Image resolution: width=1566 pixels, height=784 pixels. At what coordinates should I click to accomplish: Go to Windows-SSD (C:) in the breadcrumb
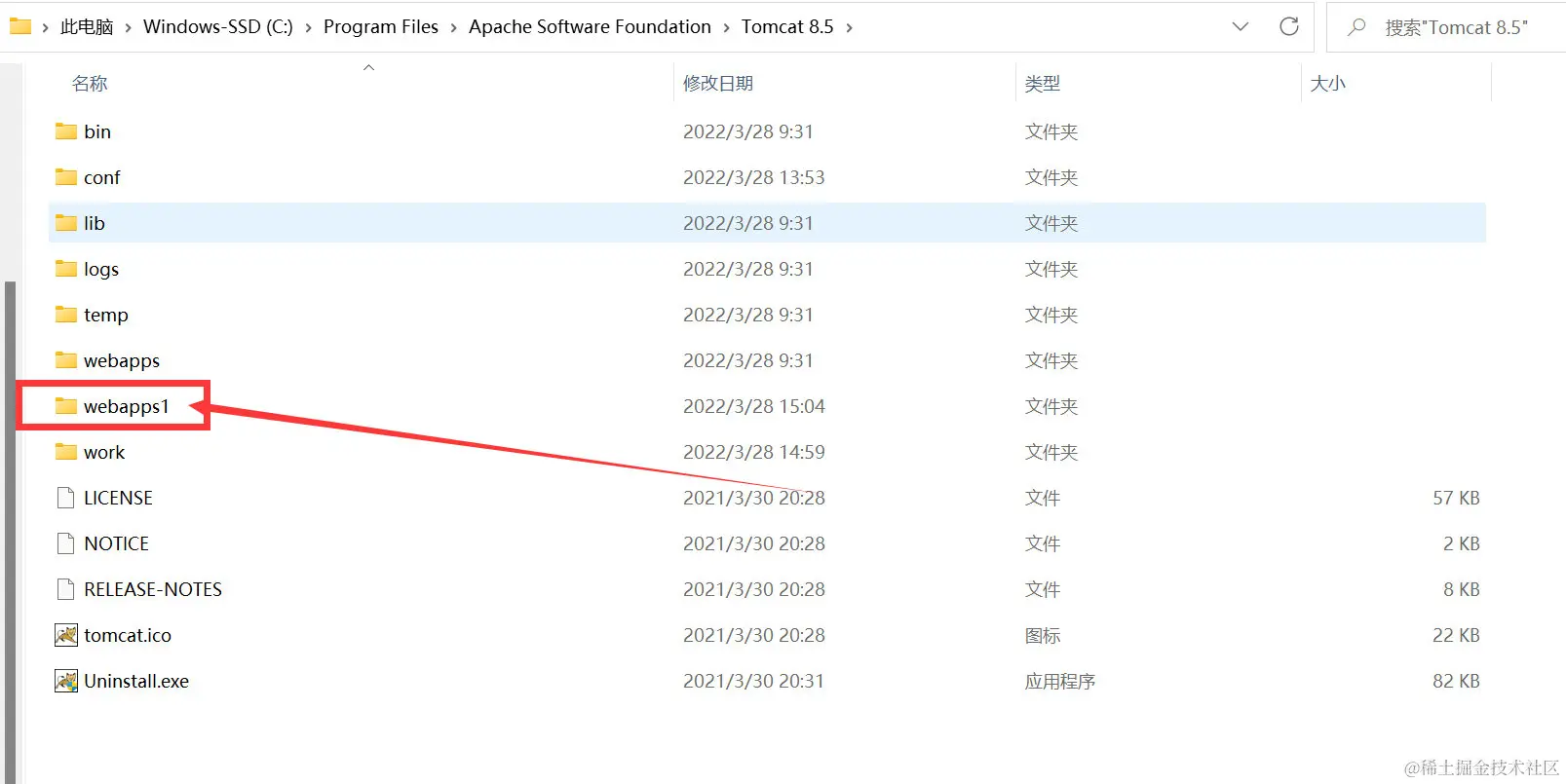click(218, 27)
